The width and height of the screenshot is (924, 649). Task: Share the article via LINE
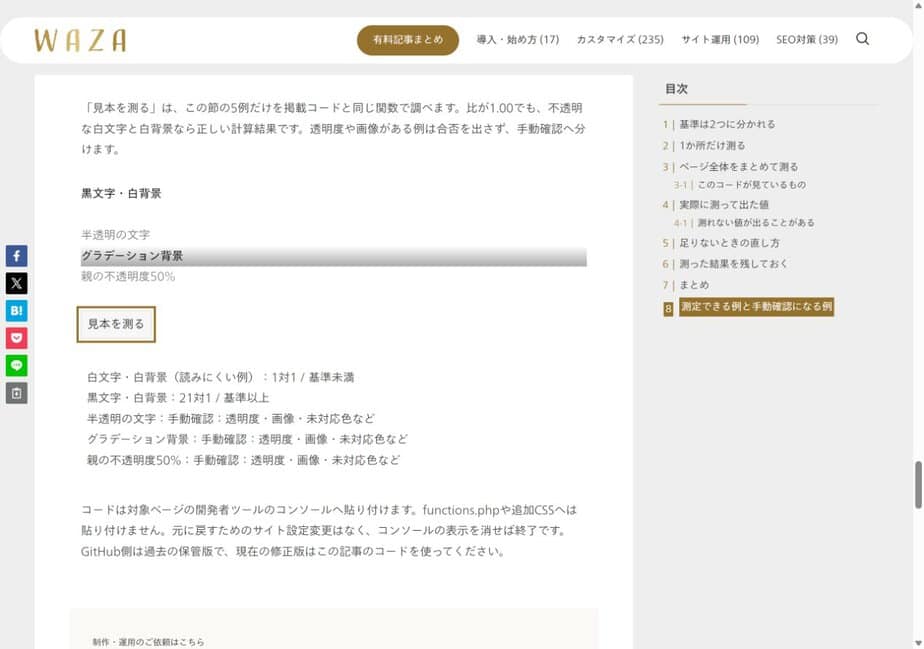click(x=16, y=365)
